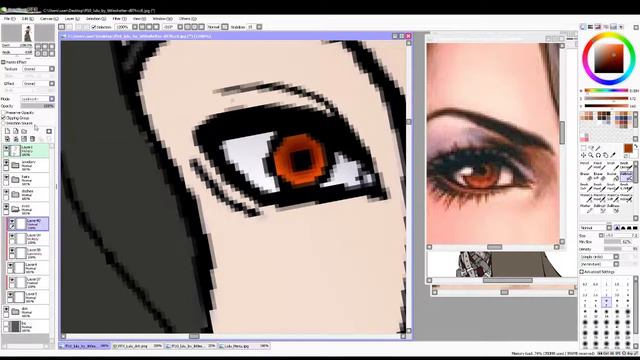Open the Window menu
The image size is (640, 360).
pos(162,19)
